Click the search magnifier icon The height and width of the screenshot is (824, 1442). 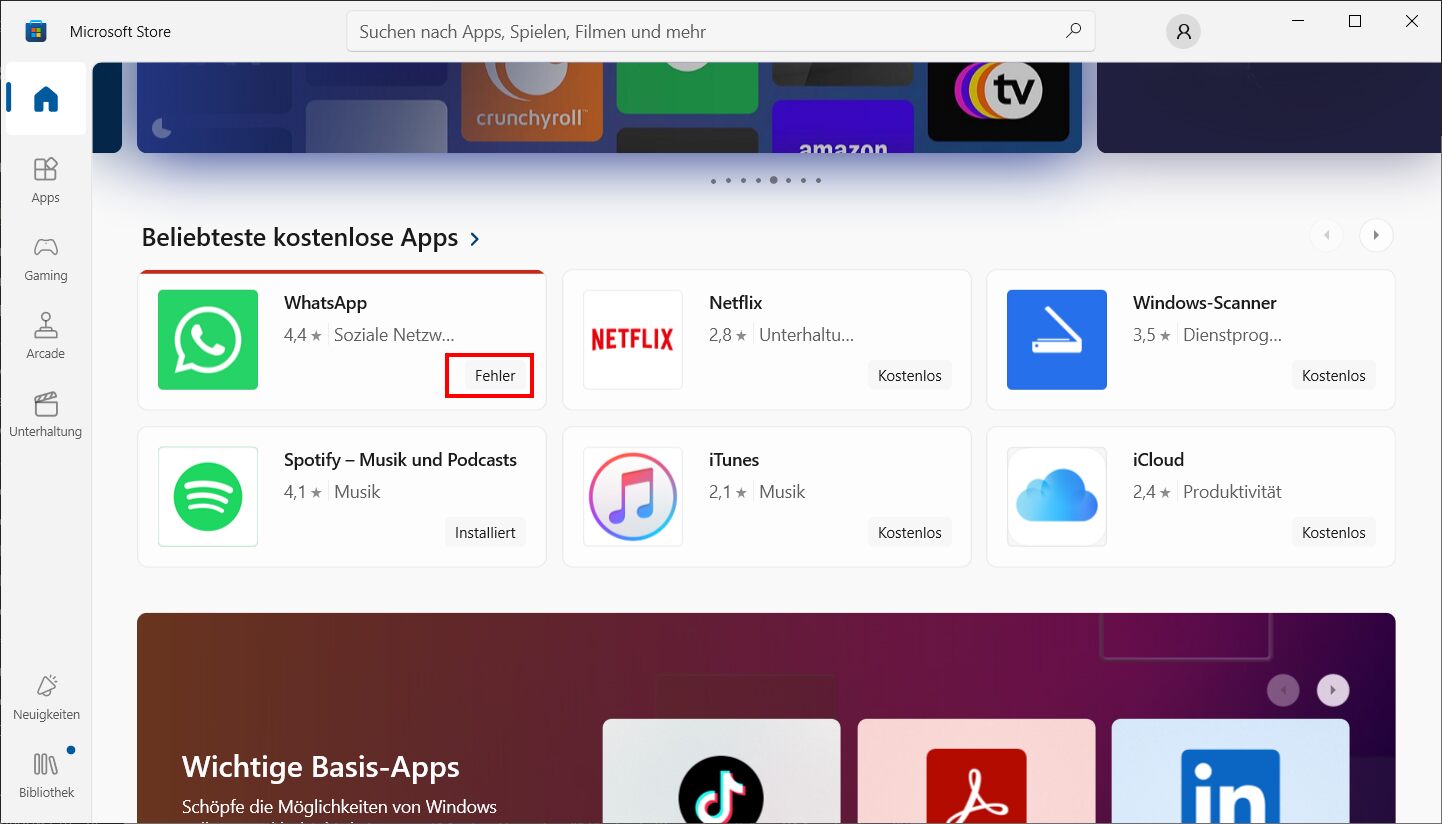(1073, 31)
